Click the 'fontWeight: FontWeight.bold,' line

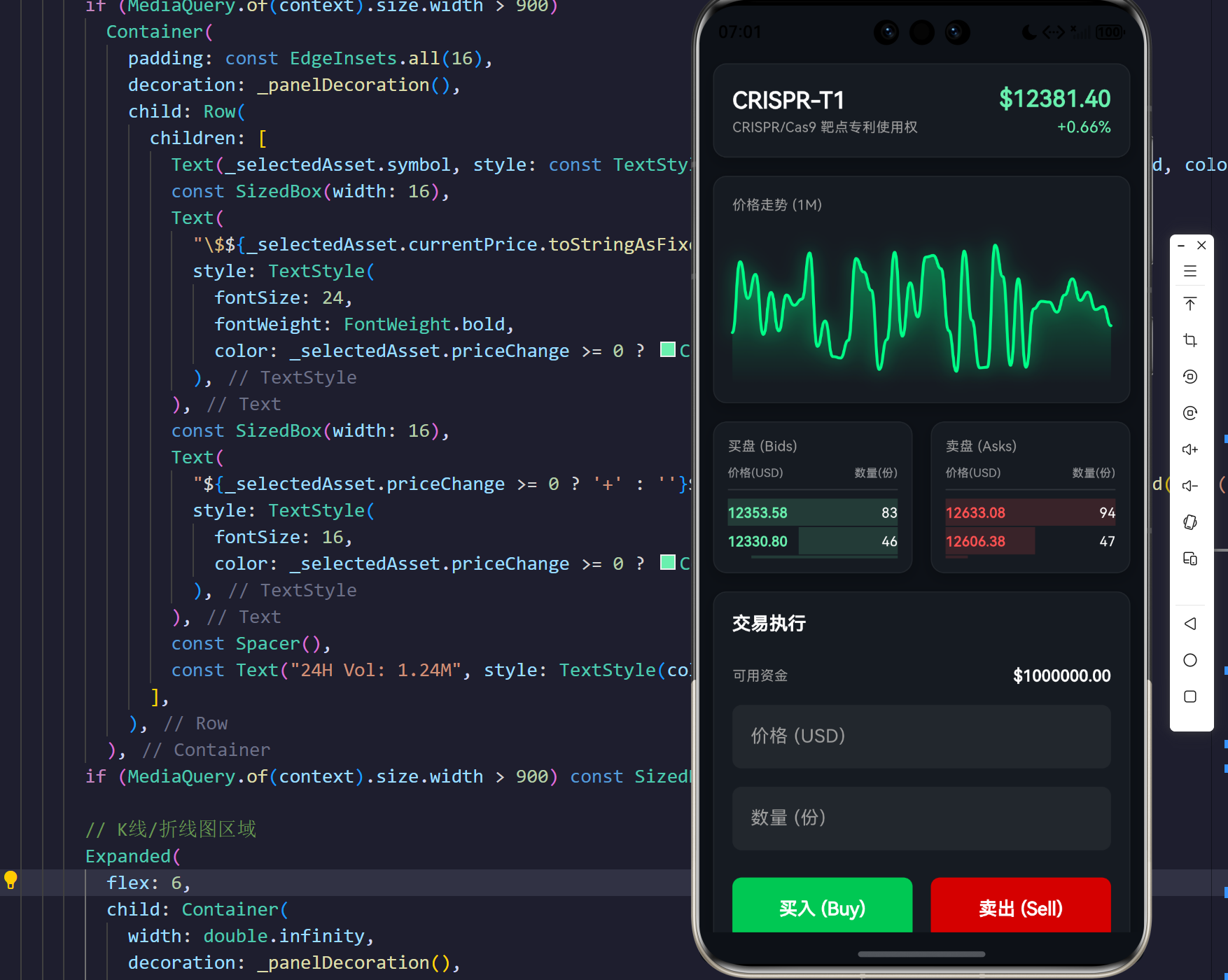pos(365,325)
